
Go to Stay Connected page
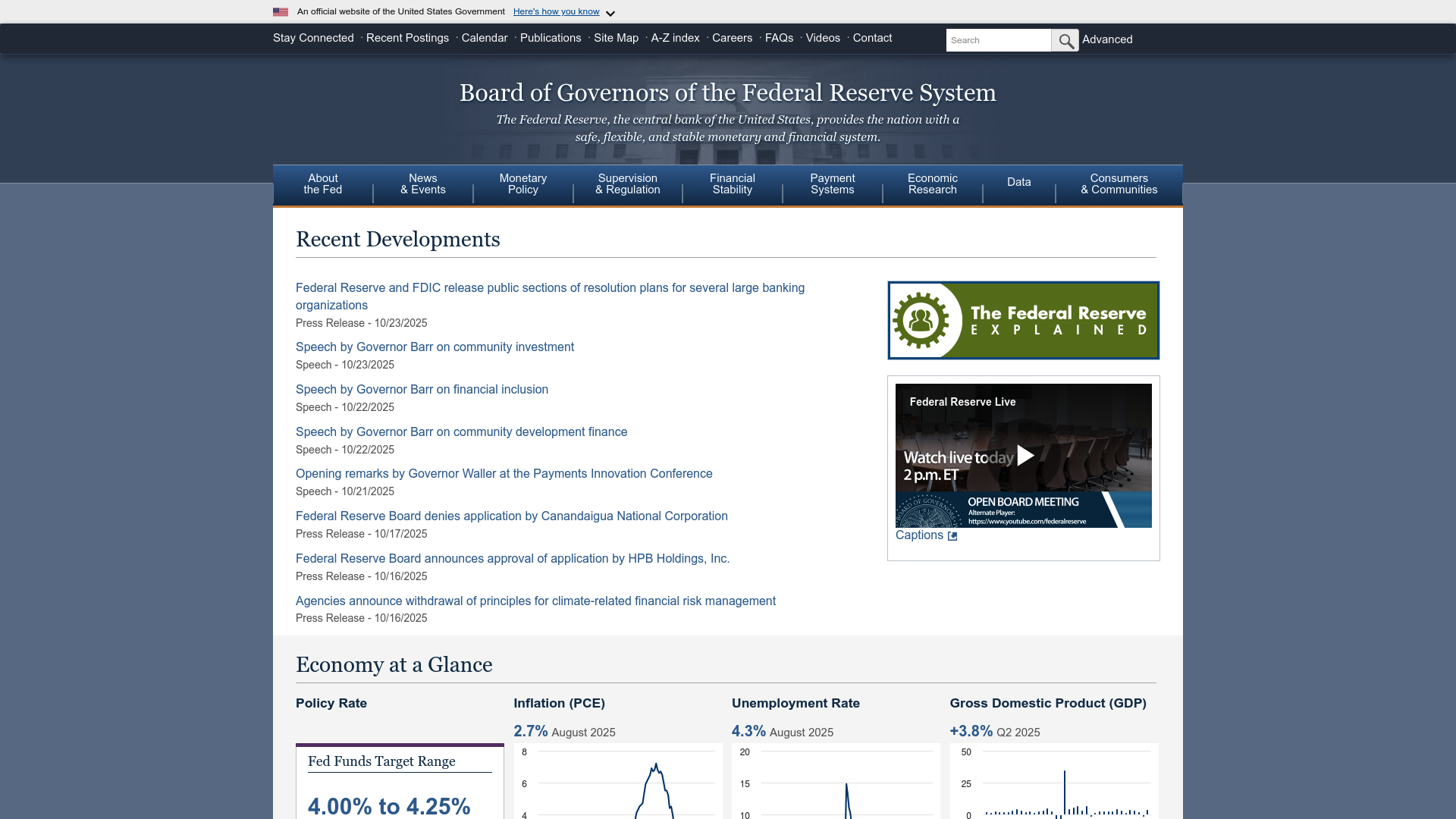[313, 38]
